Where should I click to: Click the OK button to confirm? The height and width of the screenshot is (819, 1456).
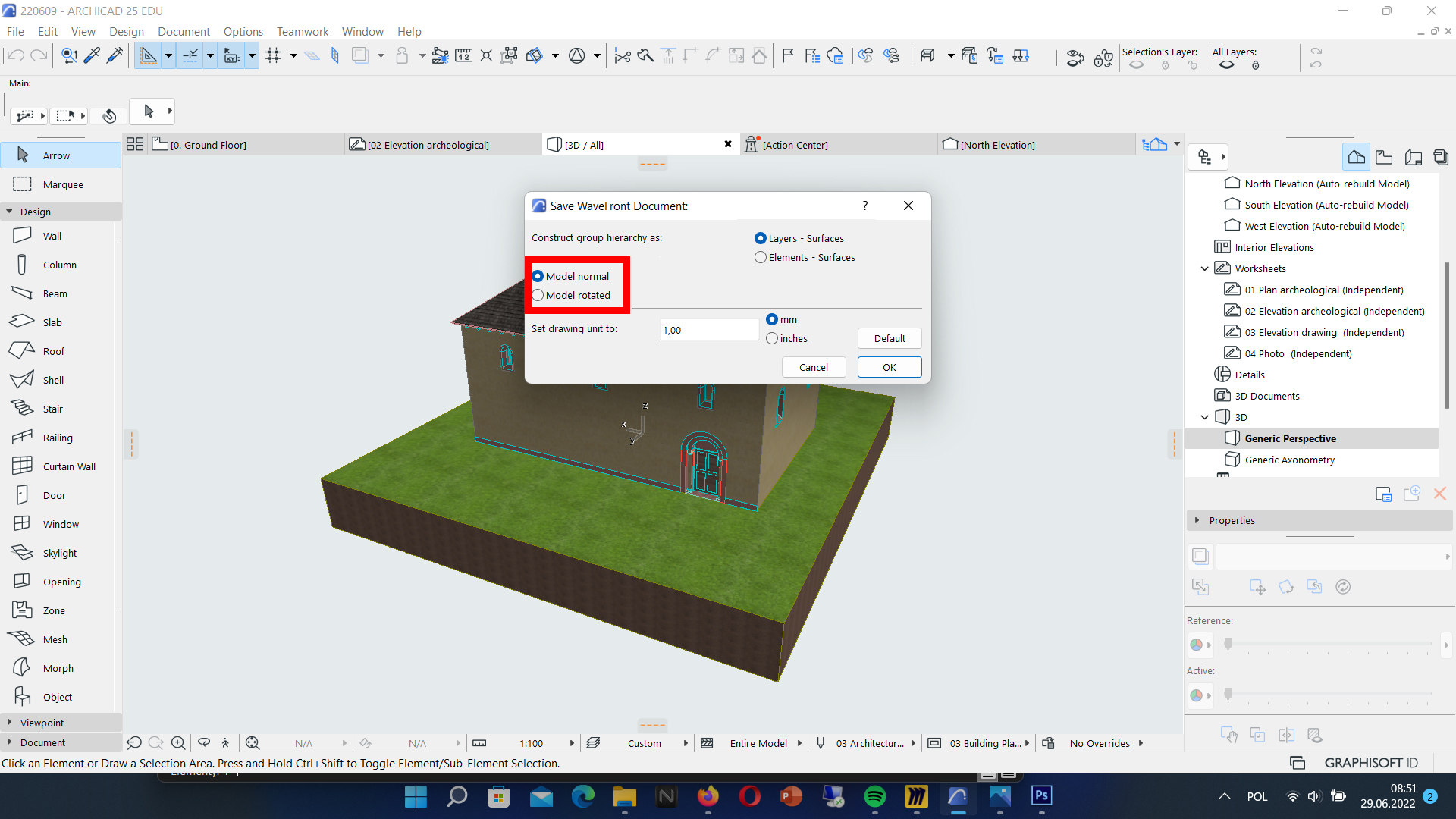[x=889, y=367]
